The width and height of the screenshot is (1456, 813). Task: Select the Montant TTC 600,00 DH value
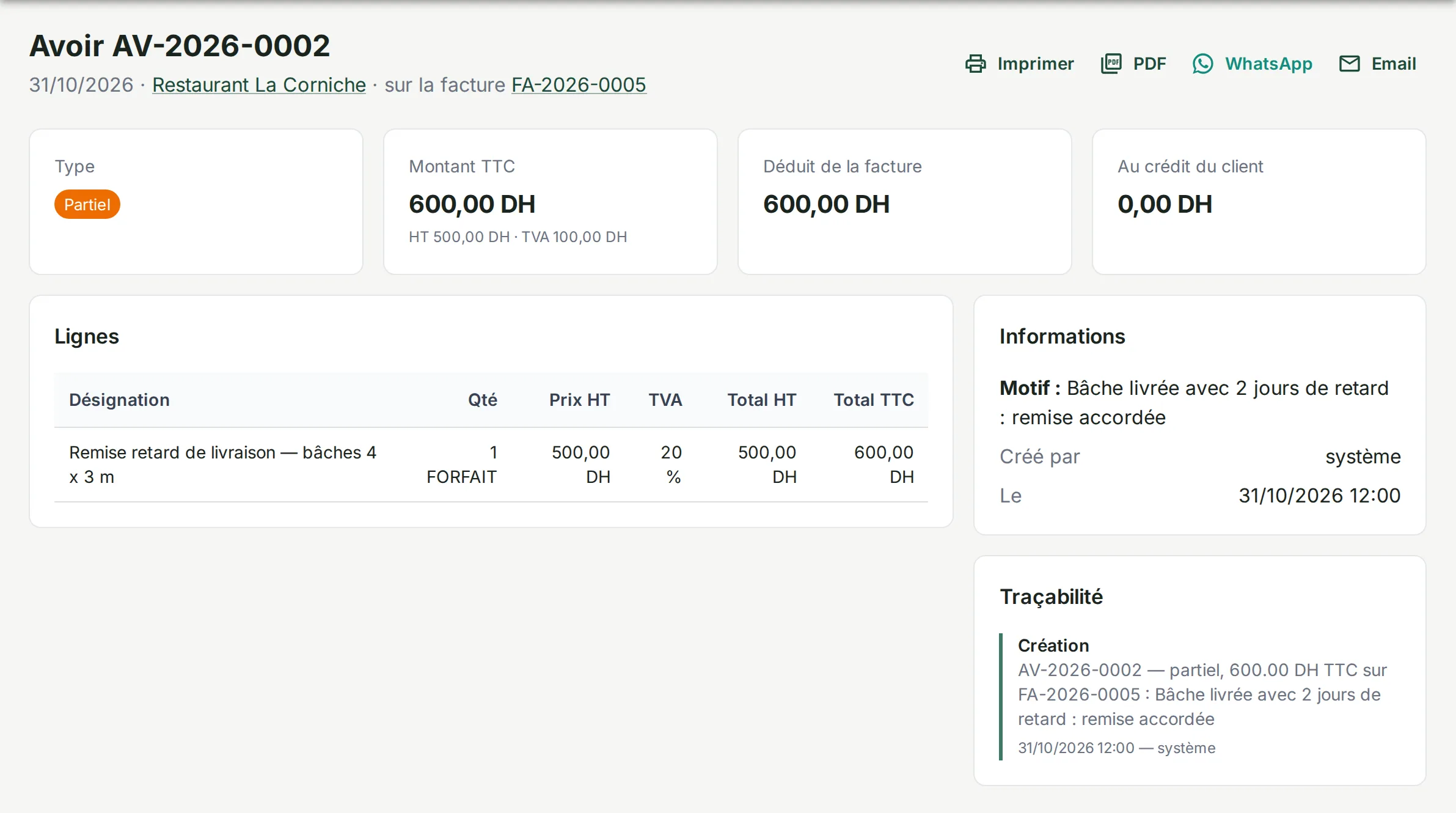[472, 204]
